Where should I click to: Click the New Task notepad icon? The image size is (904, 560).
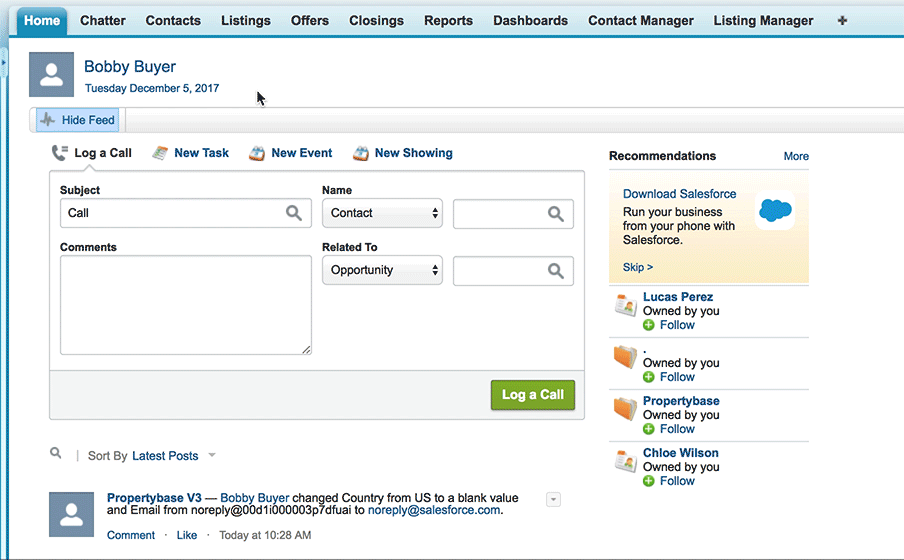pos(160,153)
